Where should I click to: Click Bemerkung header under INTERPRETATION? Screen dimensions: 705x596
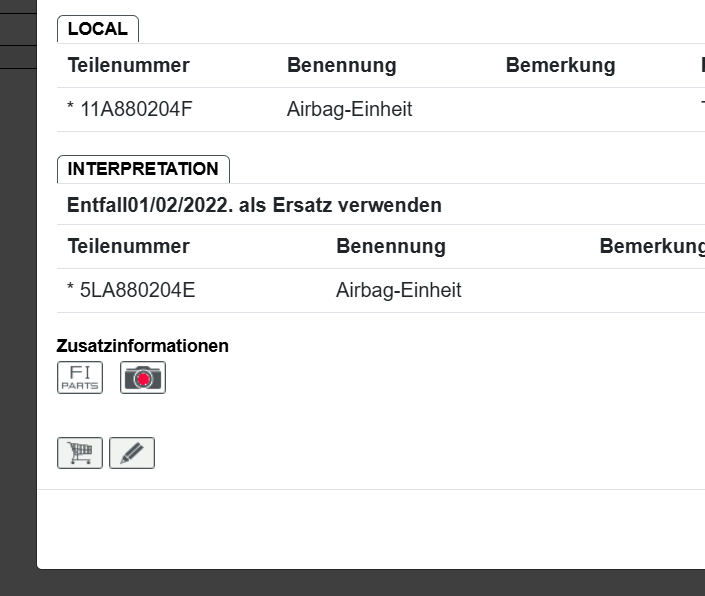[650, 246]
